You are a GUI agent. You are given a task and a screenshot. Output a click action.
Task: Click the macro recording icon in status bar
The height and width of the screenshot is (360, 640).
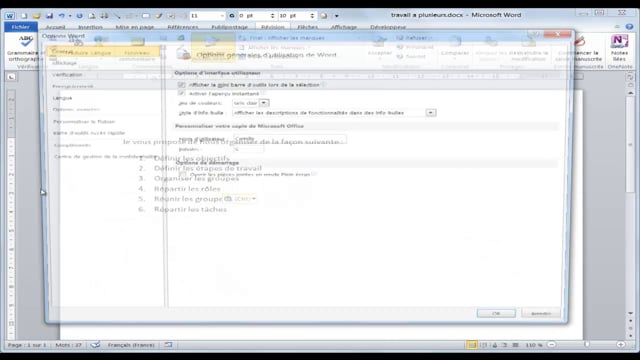[x=168, y=345]
